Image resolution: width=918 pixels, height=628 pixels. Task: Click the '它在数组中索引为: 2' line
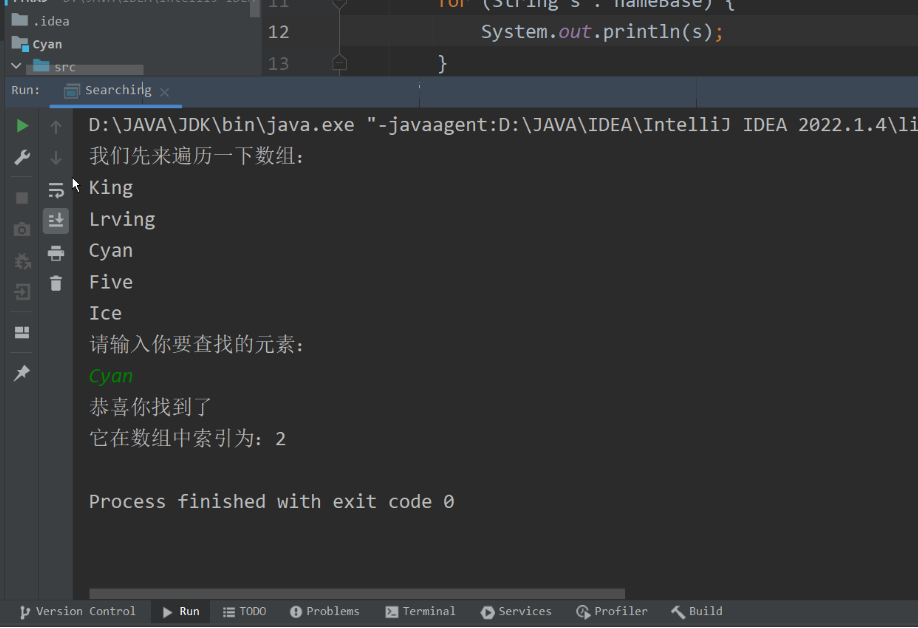coord(187,438)
